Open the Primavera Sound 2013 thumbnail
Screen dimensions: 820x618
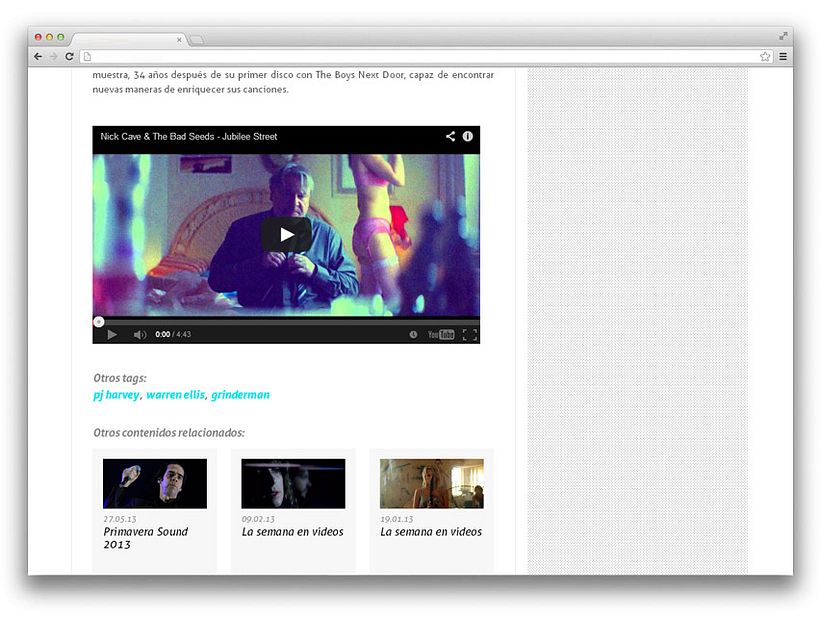coord(155,484)
